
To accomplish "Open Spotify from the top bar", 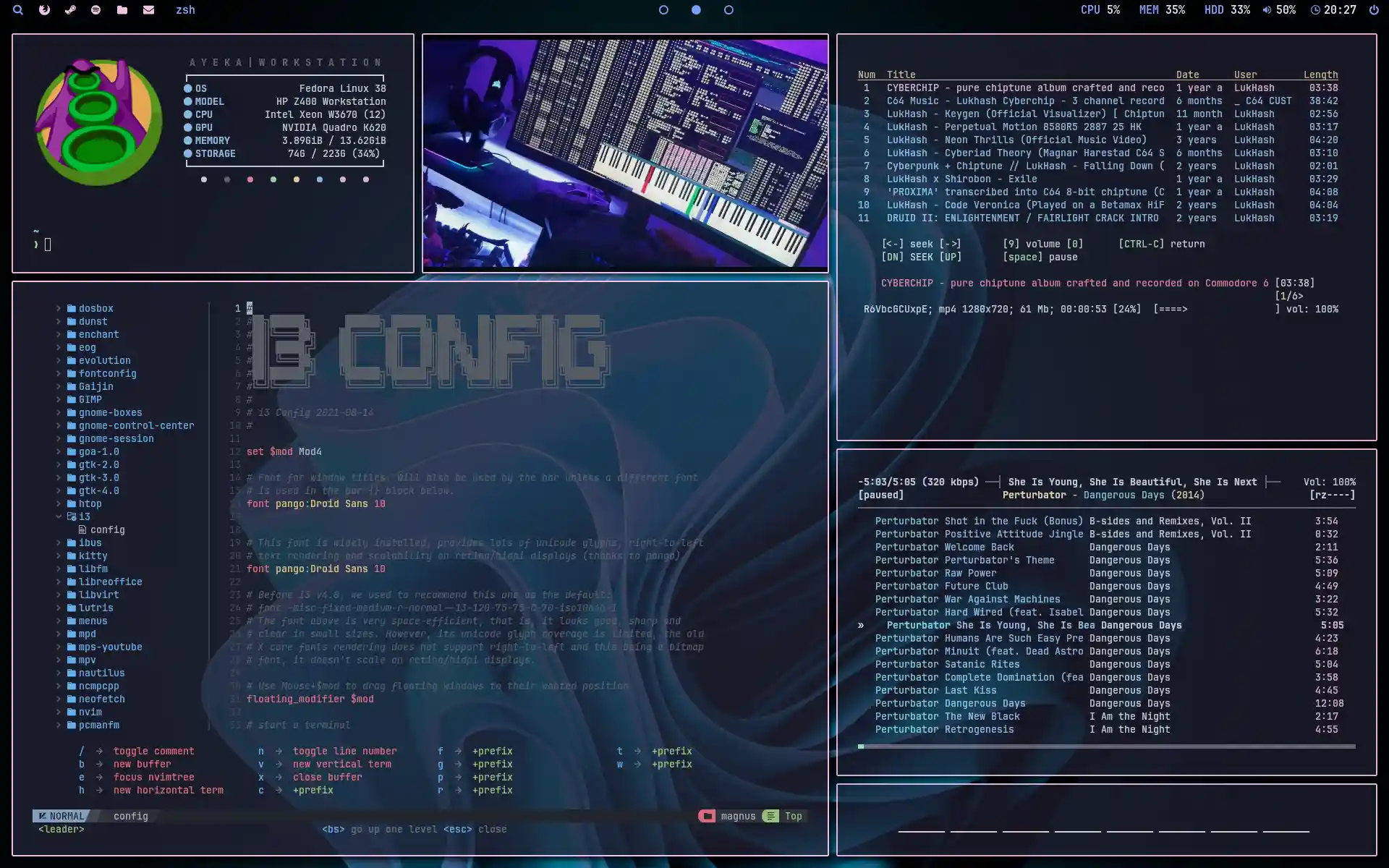I will click(x=95, y=10).
